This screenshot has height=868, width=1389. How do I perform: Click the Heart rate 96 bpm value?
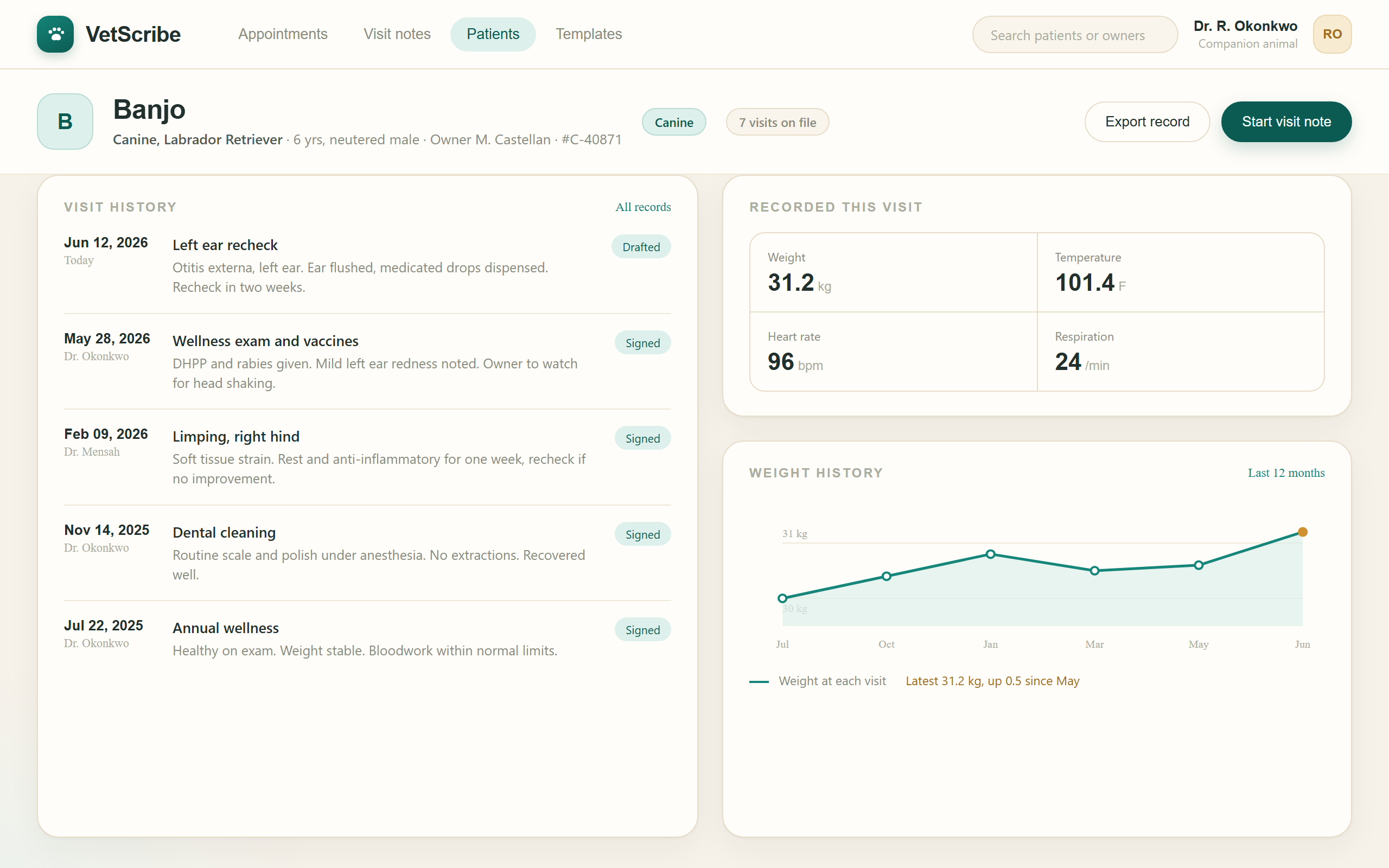point(795,362)
